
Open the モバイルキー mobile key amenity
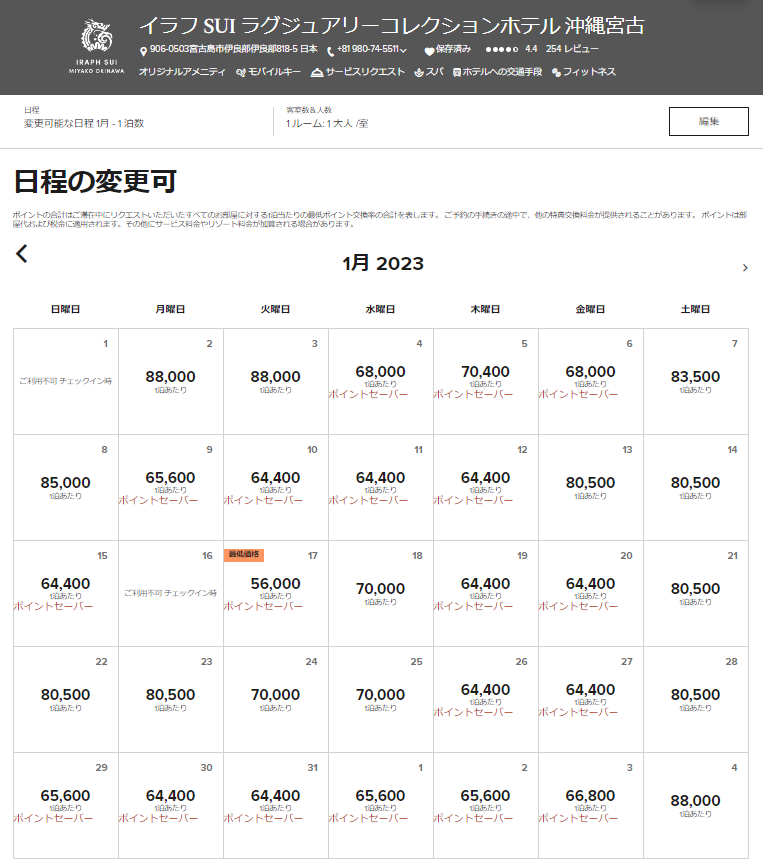tap(241, 73)
